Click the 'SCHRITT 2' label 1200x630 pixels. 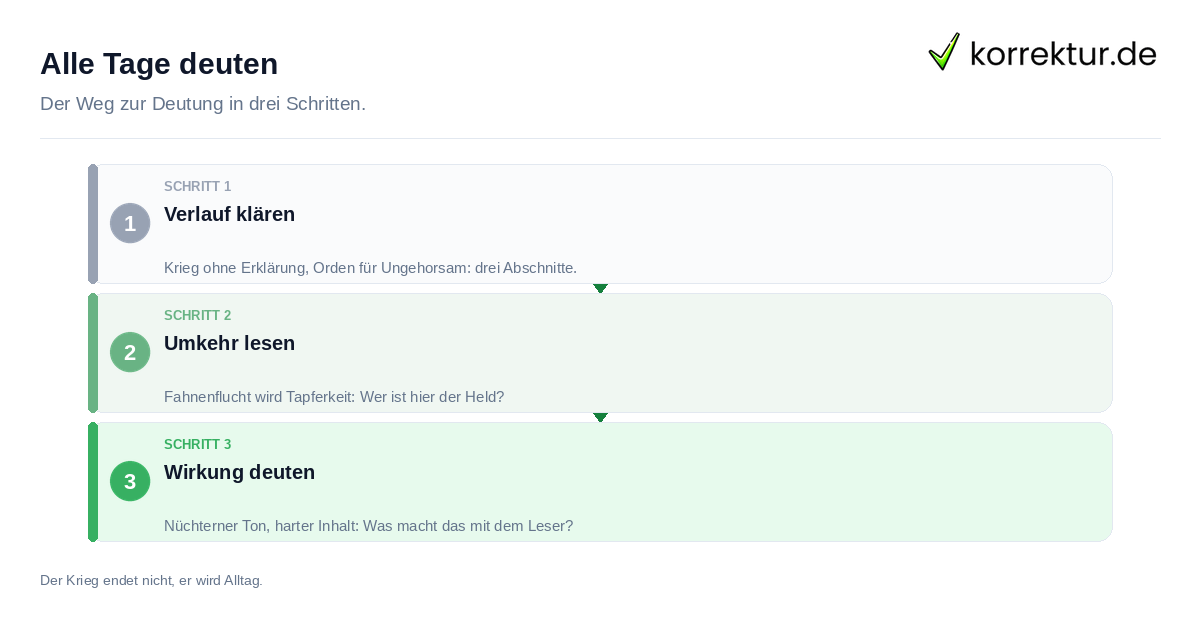pyautogui.click(x=197, y=315)
